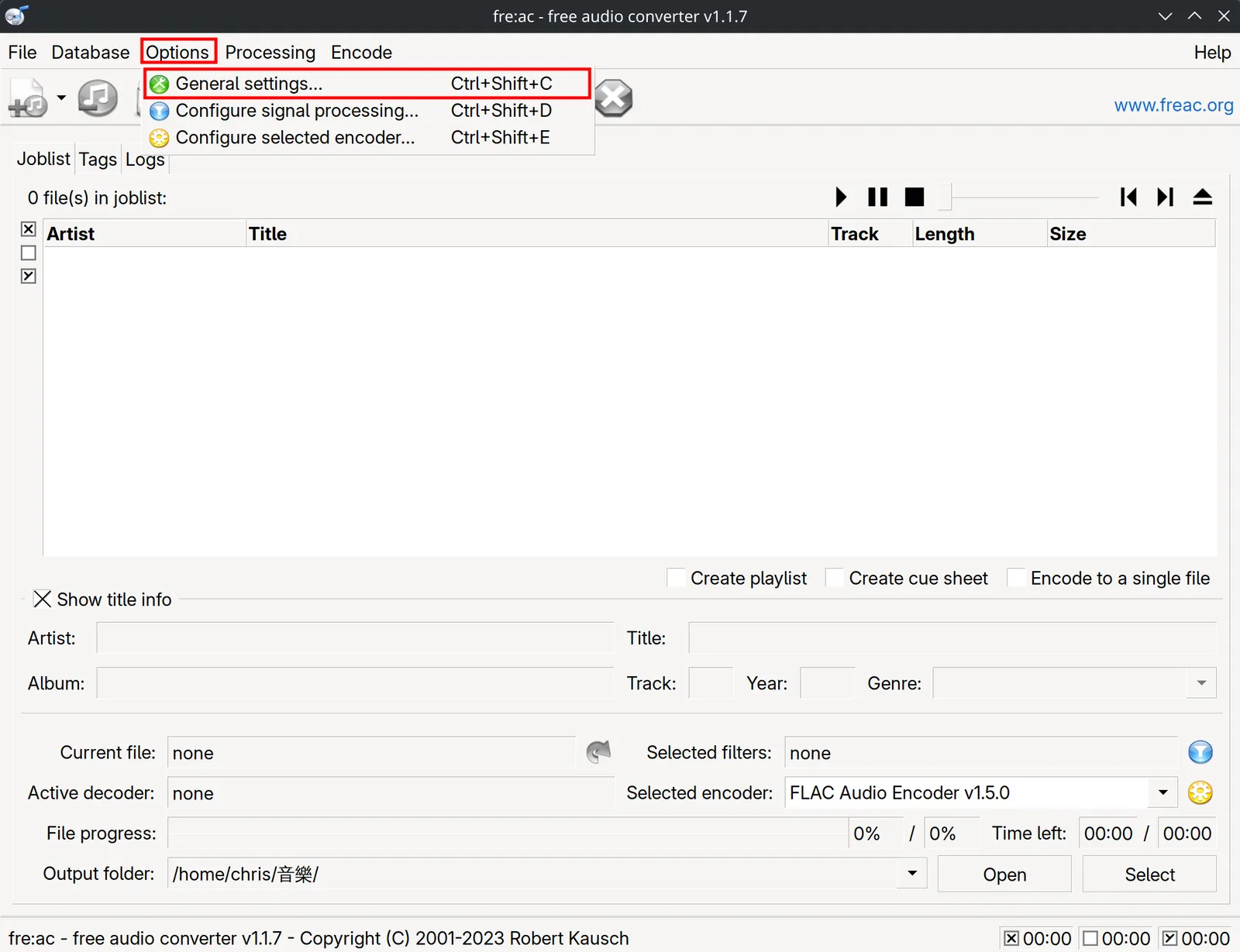Enable the Create playlist checkbox
The image size is (1240, 952).
tap(676, 578)
